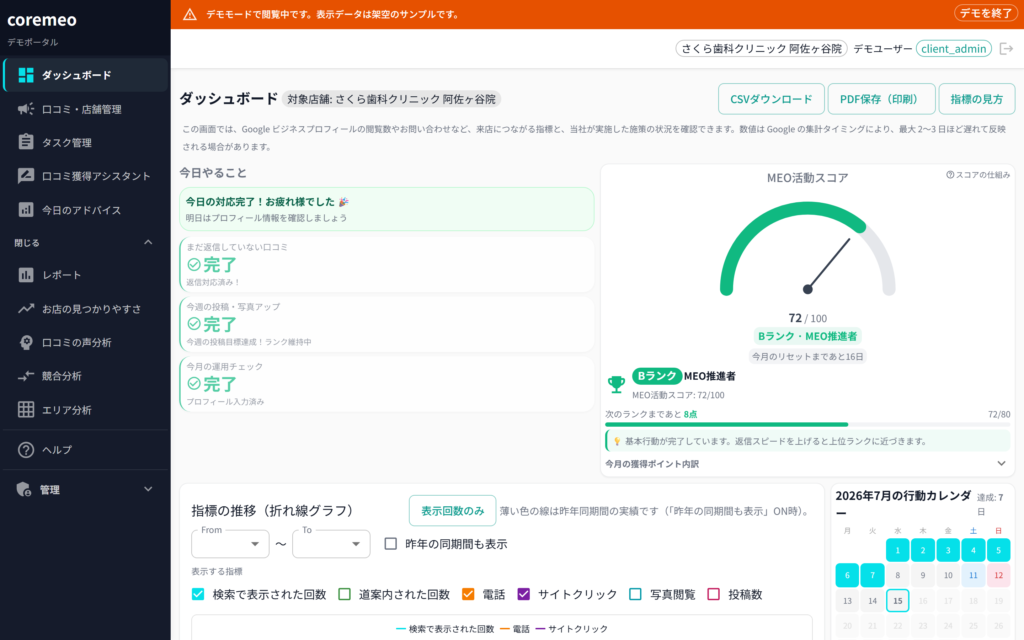The image size is (1024, 640).
Task: Expand 今月の獲得ポイント内訳 section
Action: 806,464
